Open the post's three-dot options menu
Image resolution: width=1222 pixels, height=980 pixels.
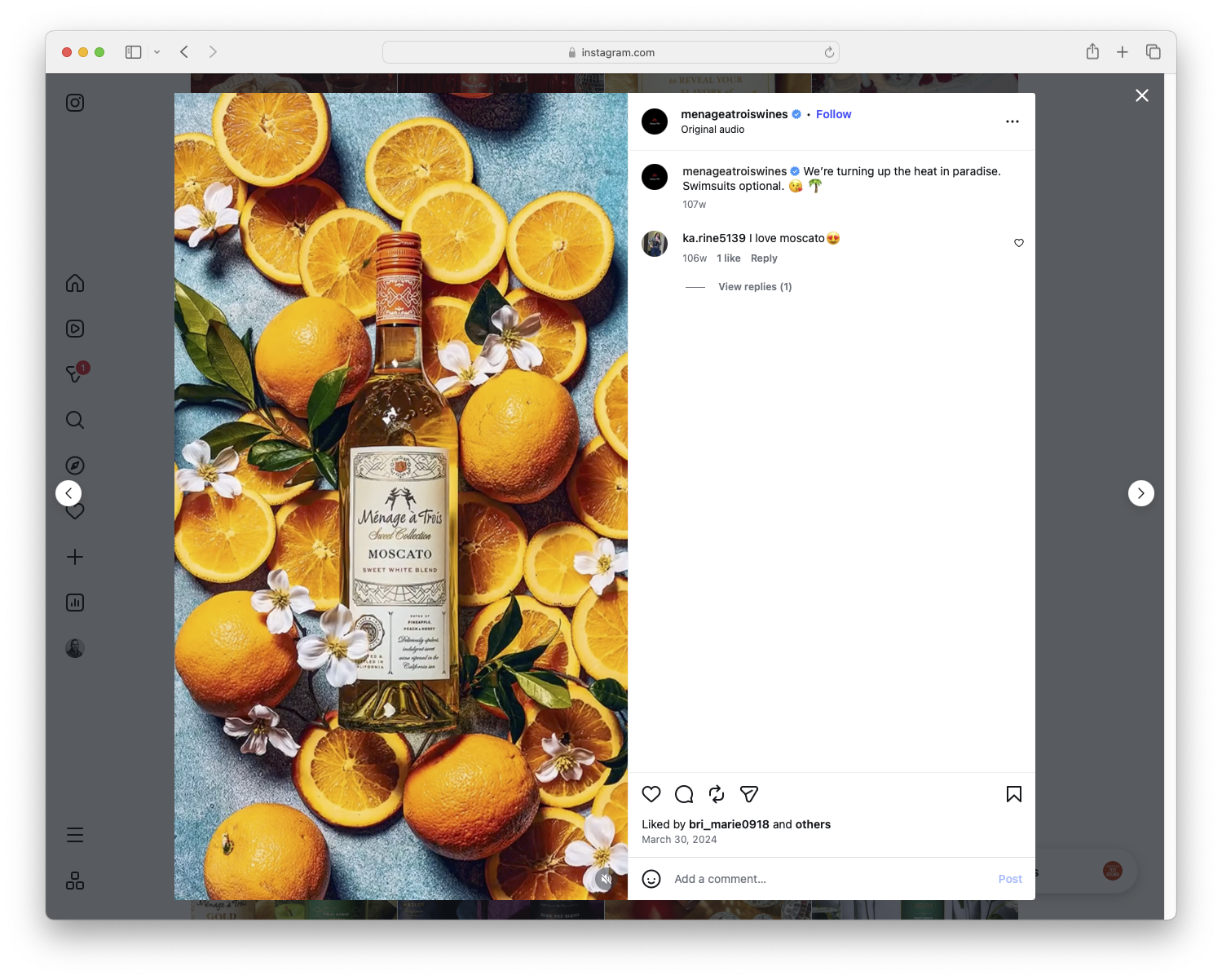coord(1012,121)
